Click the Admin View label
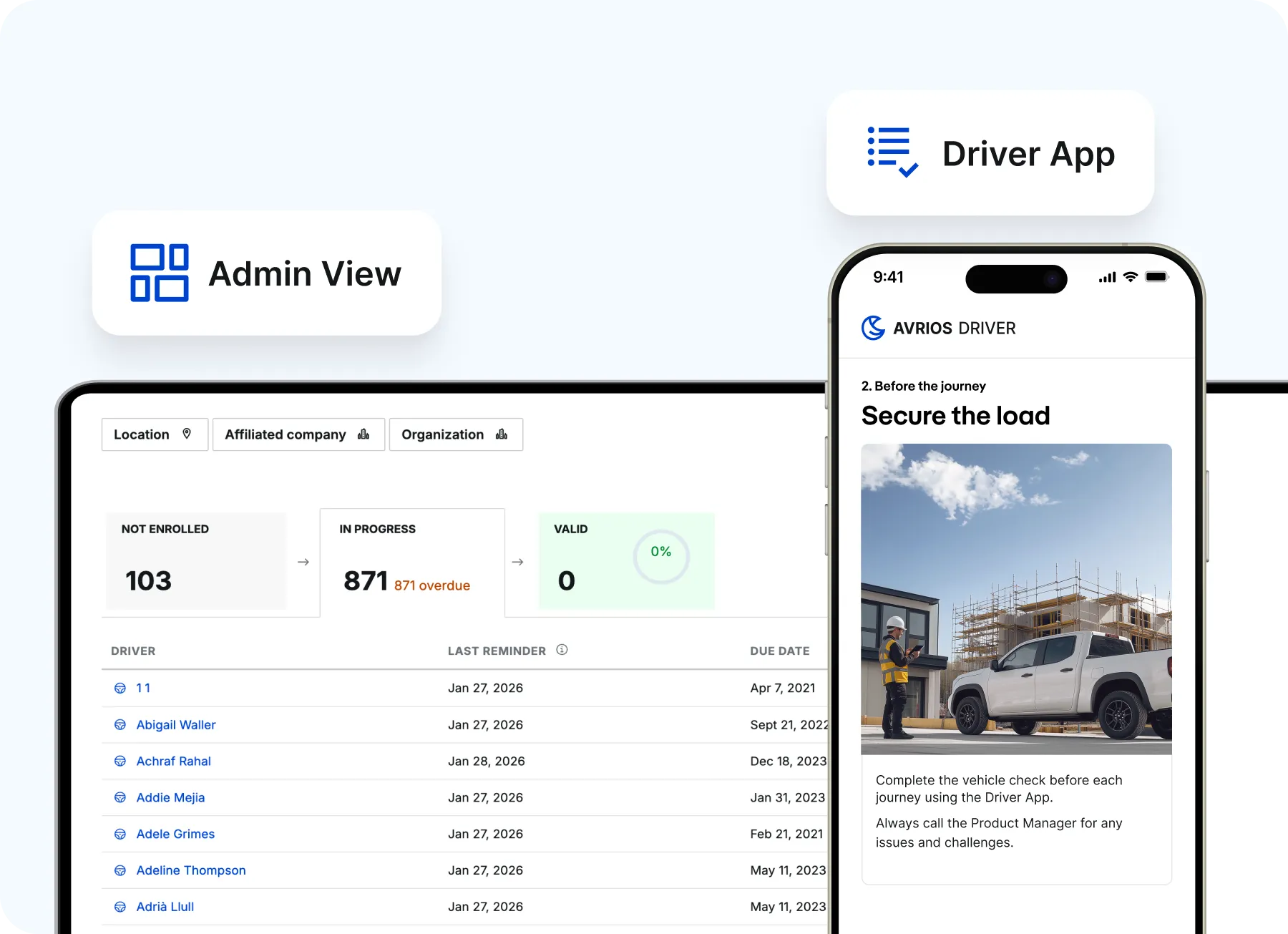1288x934 pixels. click(x=305, y=274)
